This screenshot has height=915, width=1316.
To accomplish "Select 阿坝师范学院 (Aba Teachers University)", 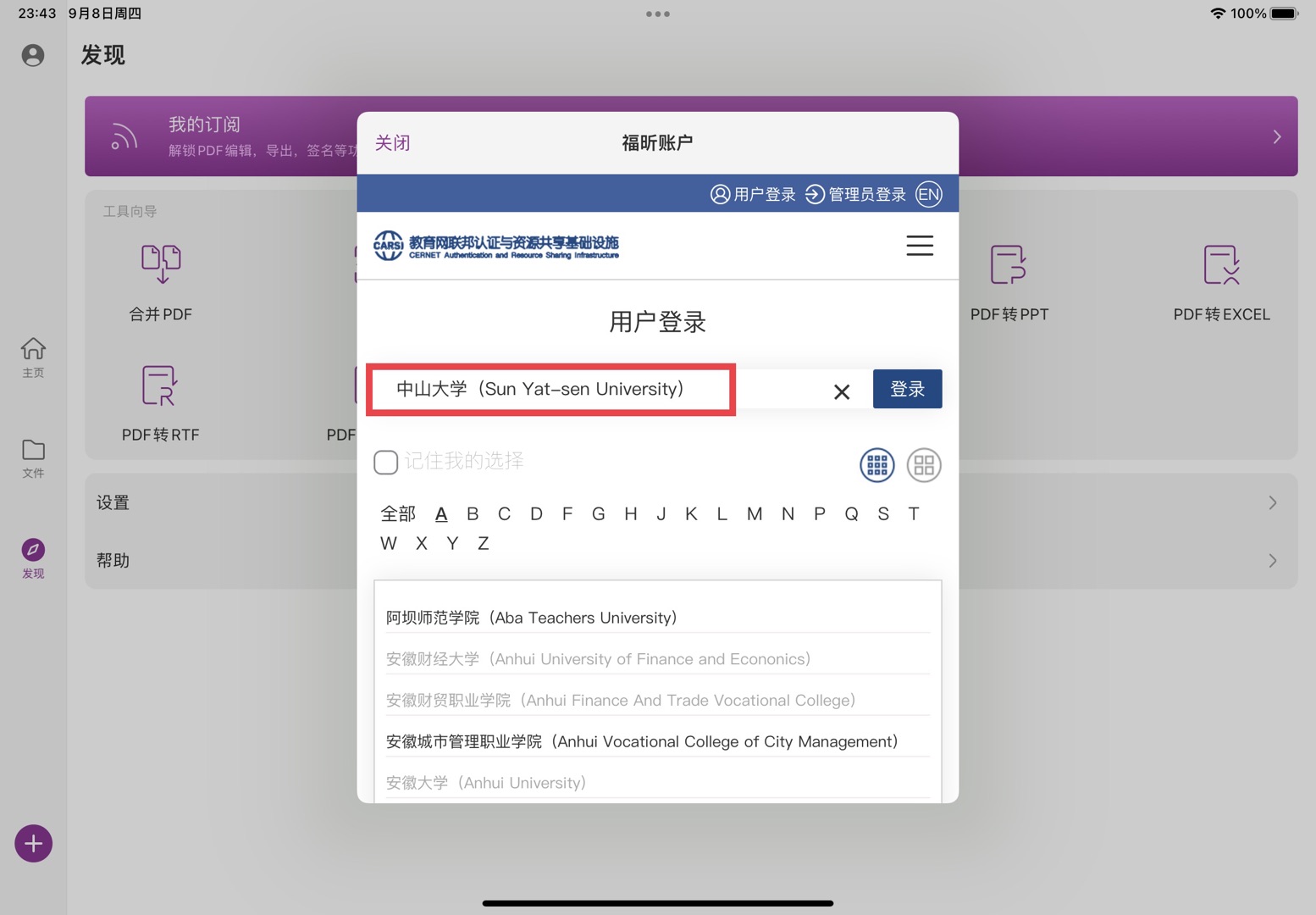I will click(x=532, y=618).
